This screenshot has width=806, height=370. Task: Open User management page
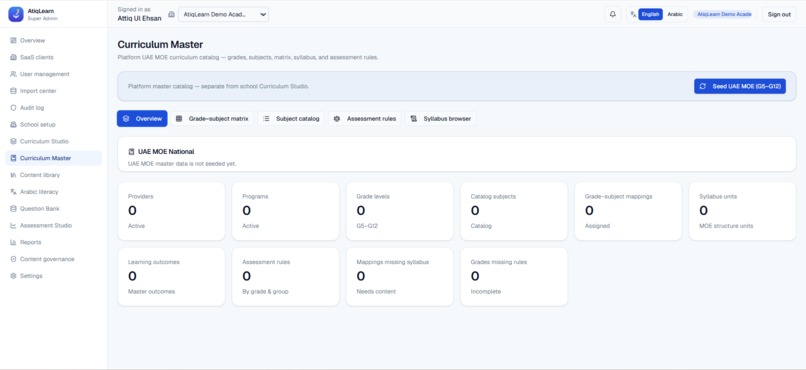53,74
